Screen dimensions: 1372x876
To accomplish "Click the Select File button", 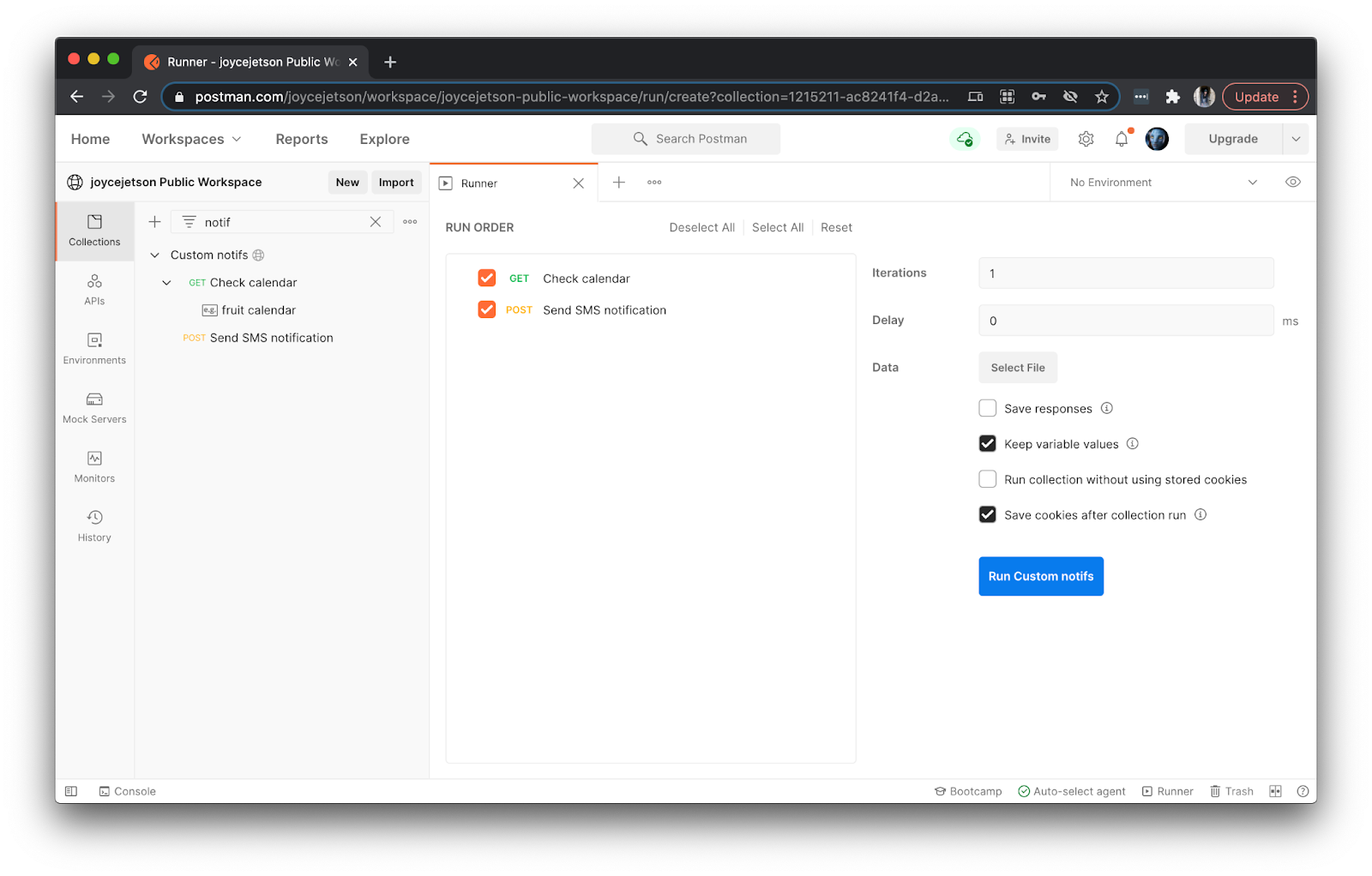I will tap(1018, 368).
